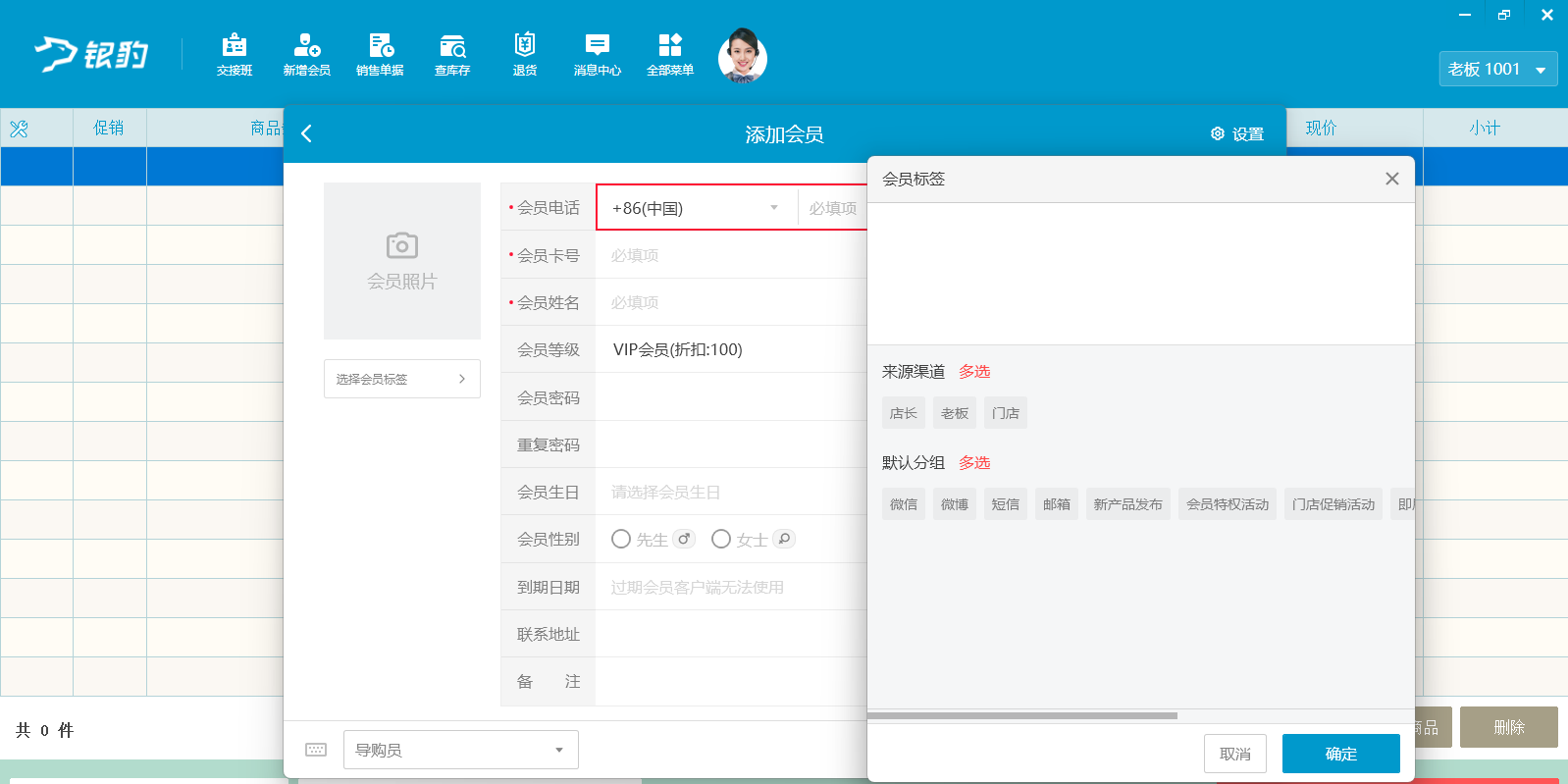1568x784 pixels.
Task: Open 销售单据 sales receipts icon
Action: [x=380, y=55]
